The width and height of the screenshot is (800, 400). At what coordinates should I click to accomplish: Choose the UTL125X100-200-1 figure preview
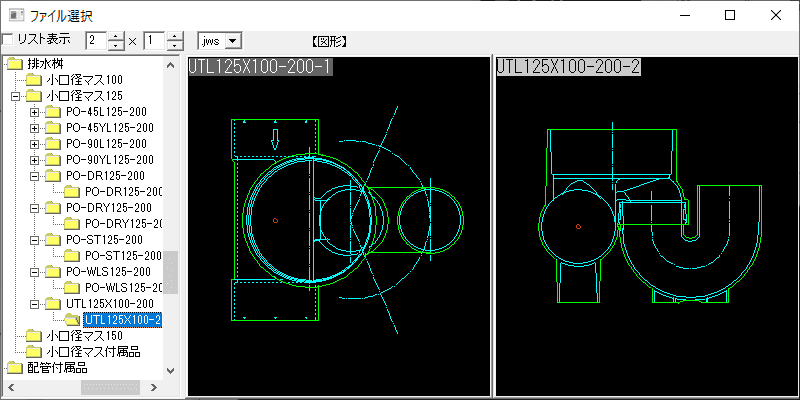[339, 226]
